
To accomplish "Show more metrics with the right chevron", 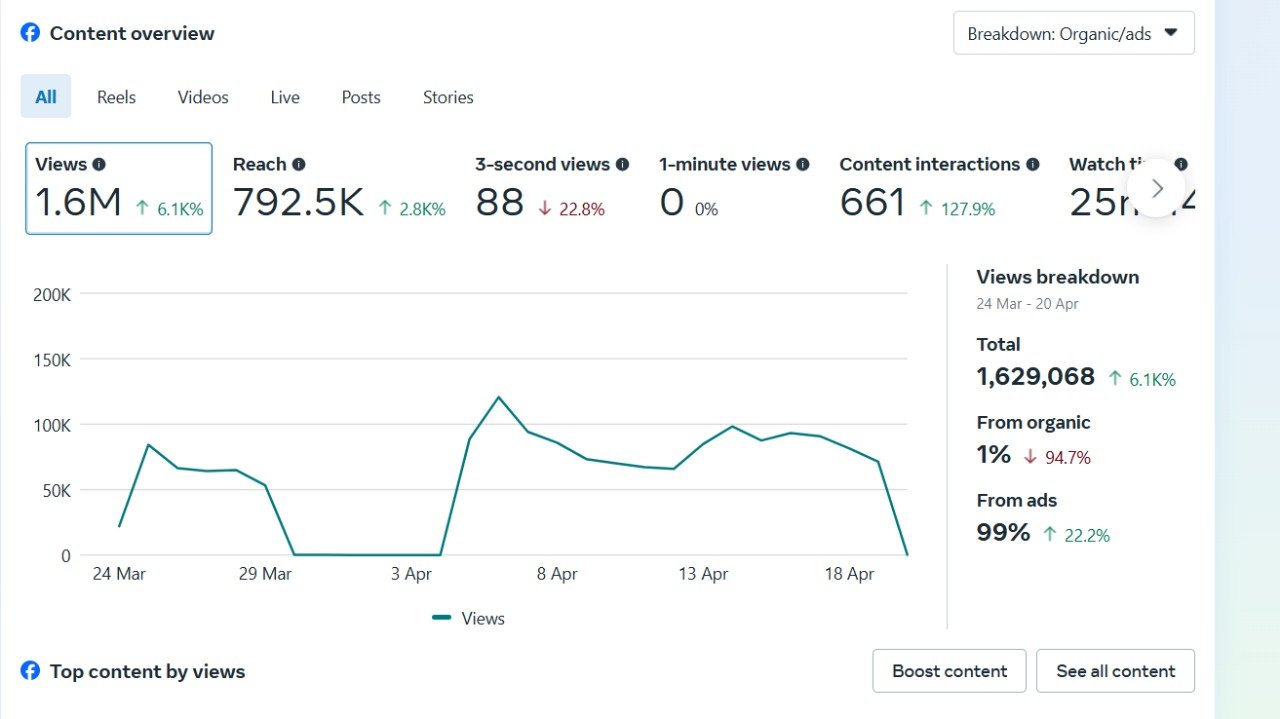I will pyautogui.click(x=1157, y=188).
